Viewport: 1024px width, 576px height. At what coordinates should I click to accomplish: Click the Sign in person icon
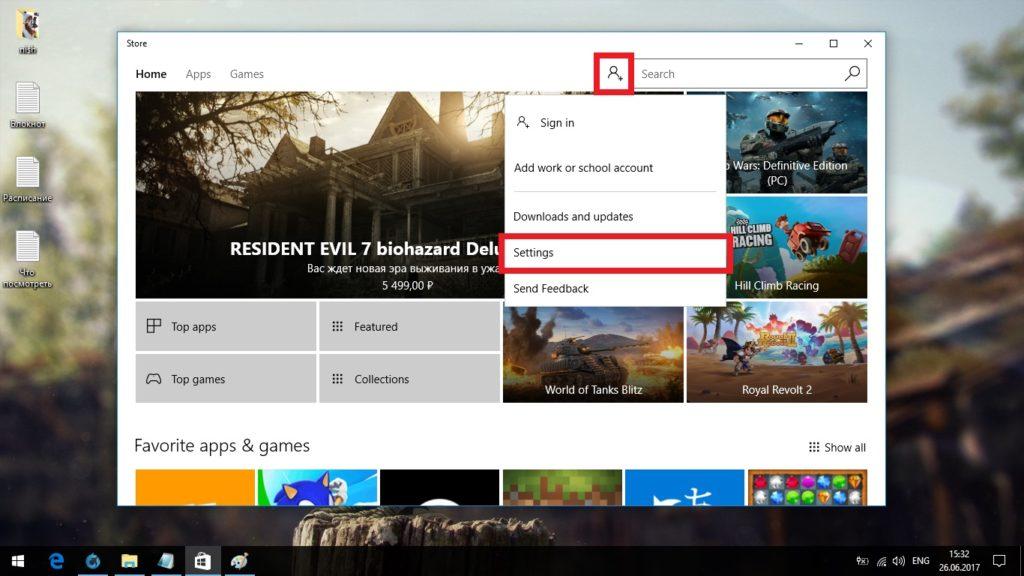tap(522, 122)
